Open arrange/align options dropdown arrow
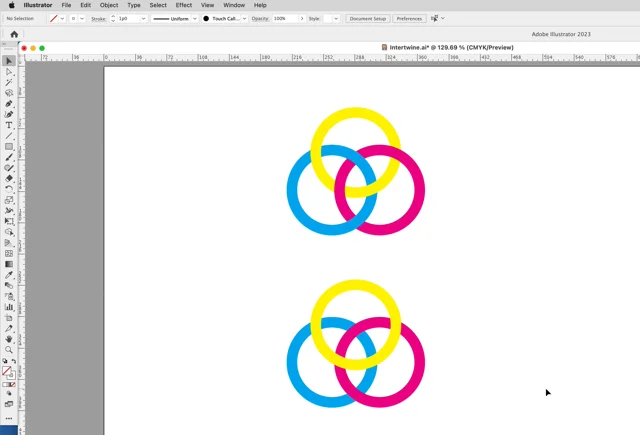640x435 pixels. (443, 18)
